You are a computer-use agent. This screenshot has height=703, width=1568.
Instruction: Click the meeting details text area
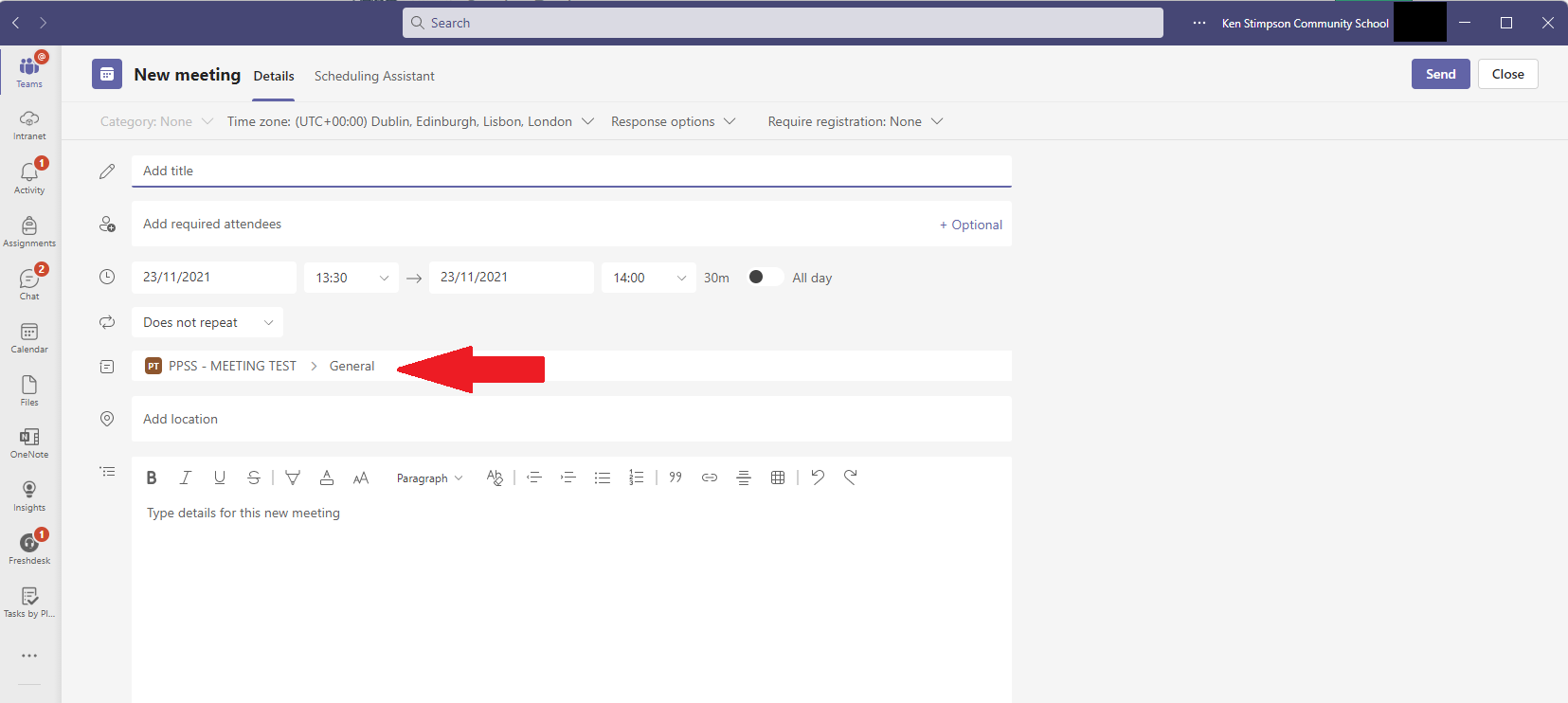[x=571, y=600]
